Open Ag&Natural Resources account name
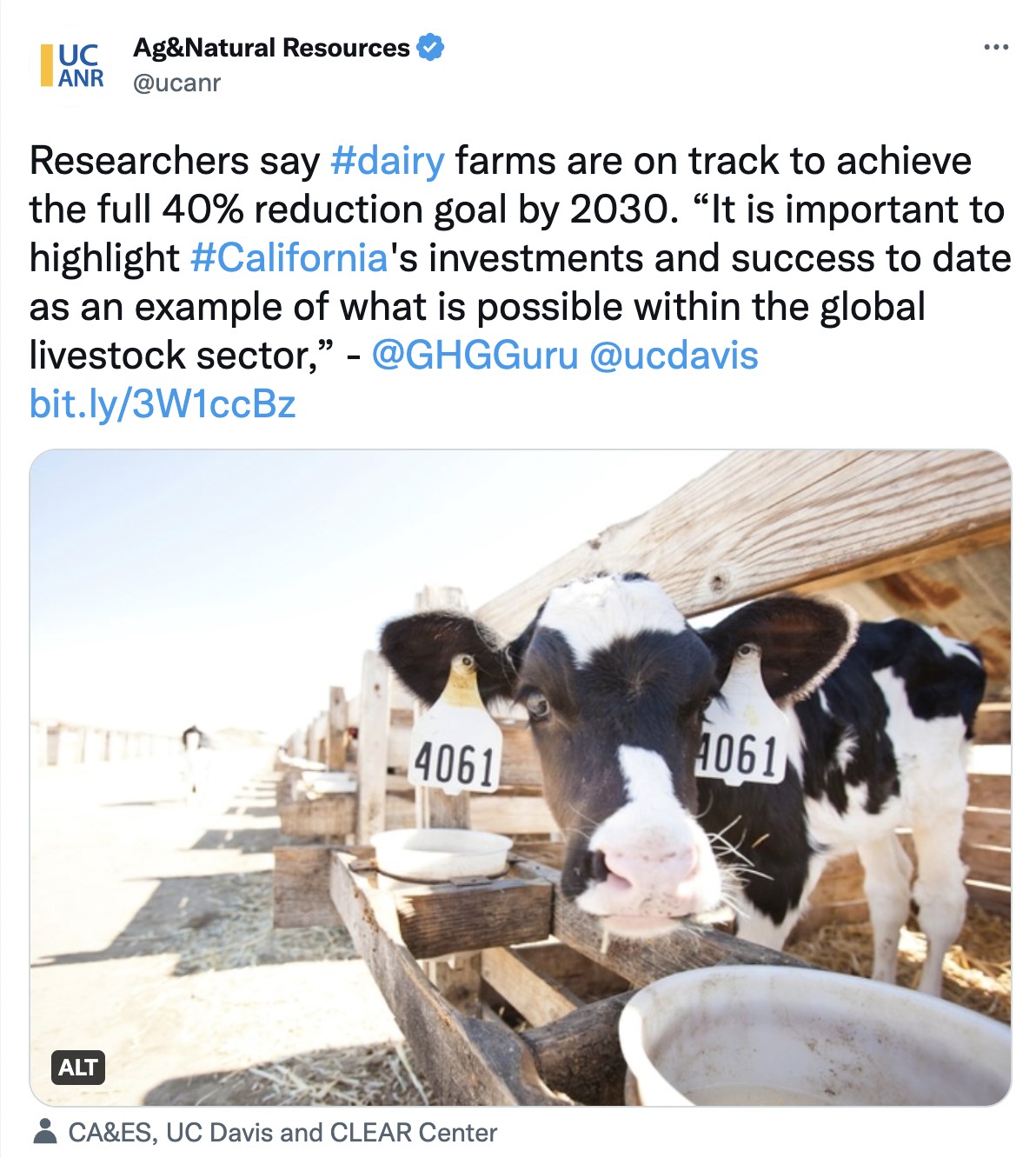This screenshot has width=1036, height=1158. [x=271, y=48]
